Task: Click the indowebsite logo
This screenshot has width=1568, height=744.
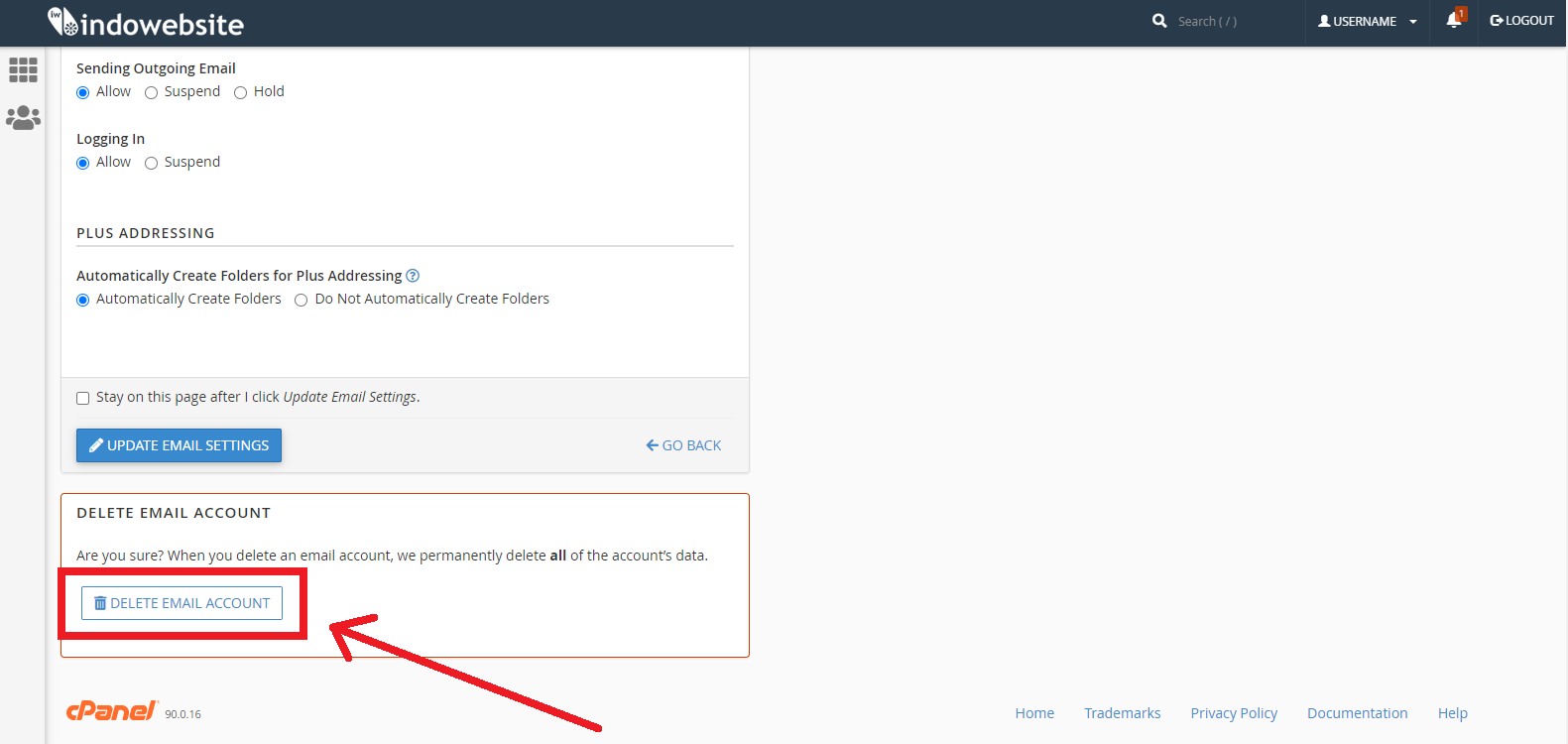Action: 146,23
